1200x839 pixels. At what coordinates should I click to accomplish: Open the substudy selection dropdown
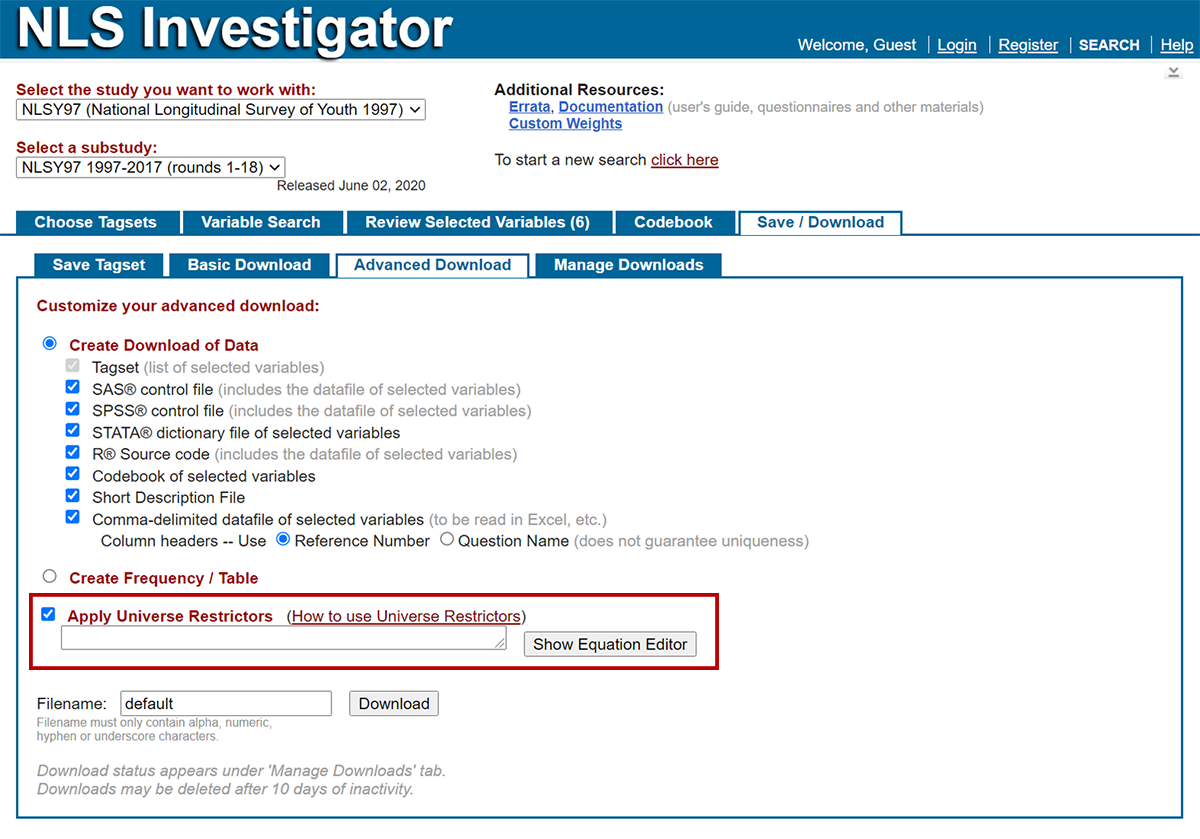[151, 168]
